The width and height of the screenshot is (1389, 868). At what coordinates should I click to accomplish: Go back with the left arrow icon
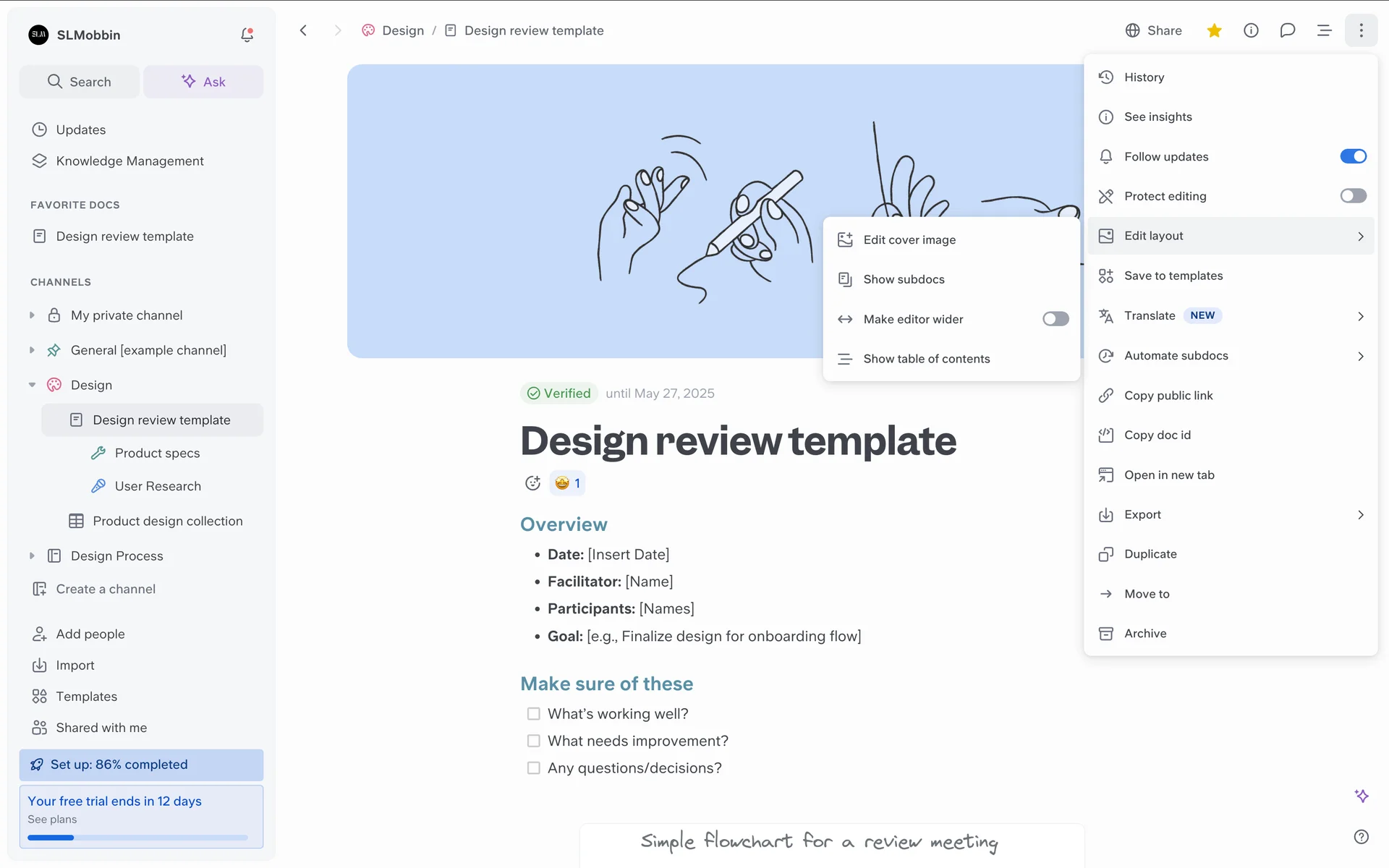[x=304, y=30]
